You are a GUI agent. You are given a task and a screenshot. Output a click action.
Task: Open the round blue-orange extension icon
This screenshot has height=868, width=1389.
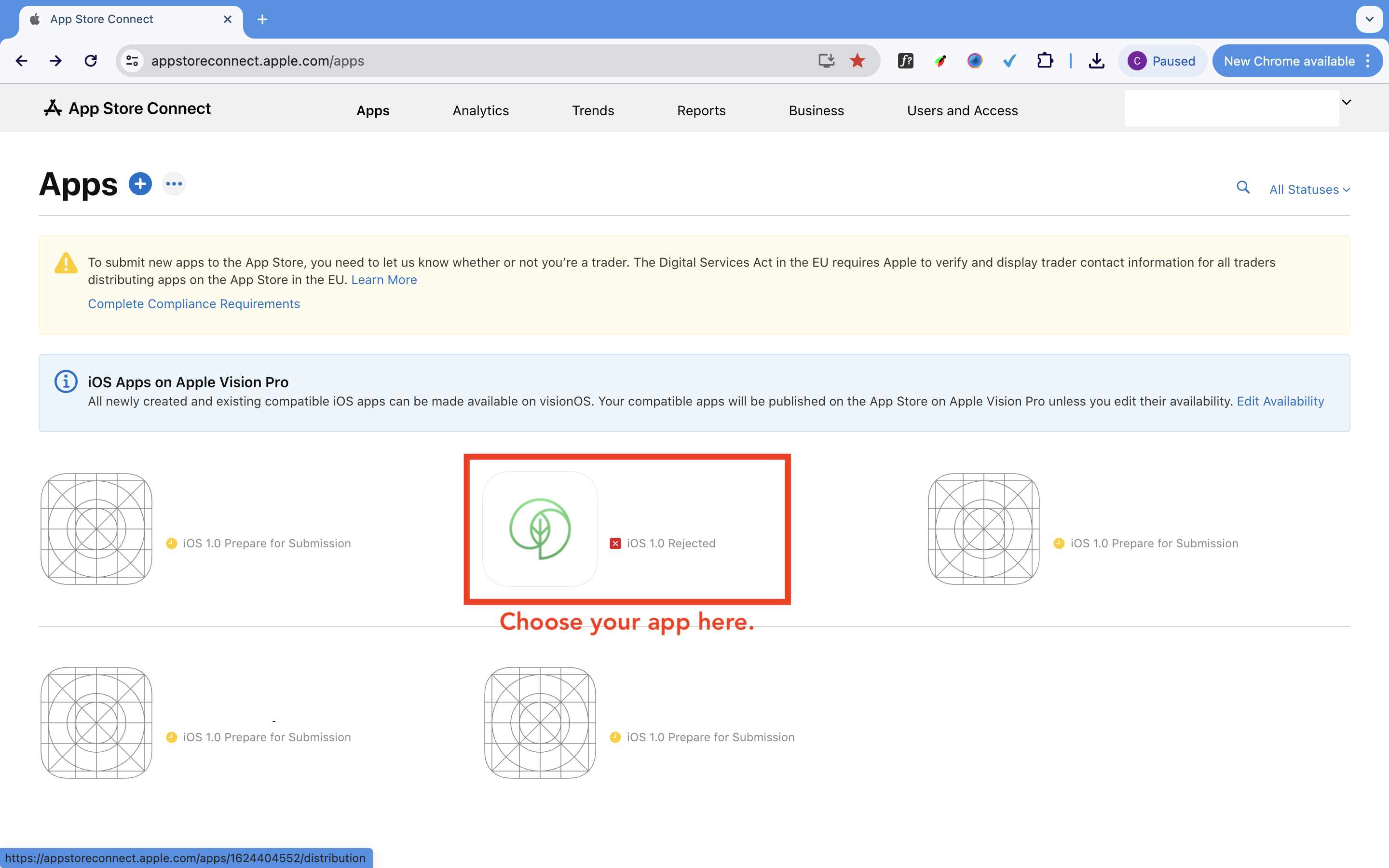(x=975, y=61)
